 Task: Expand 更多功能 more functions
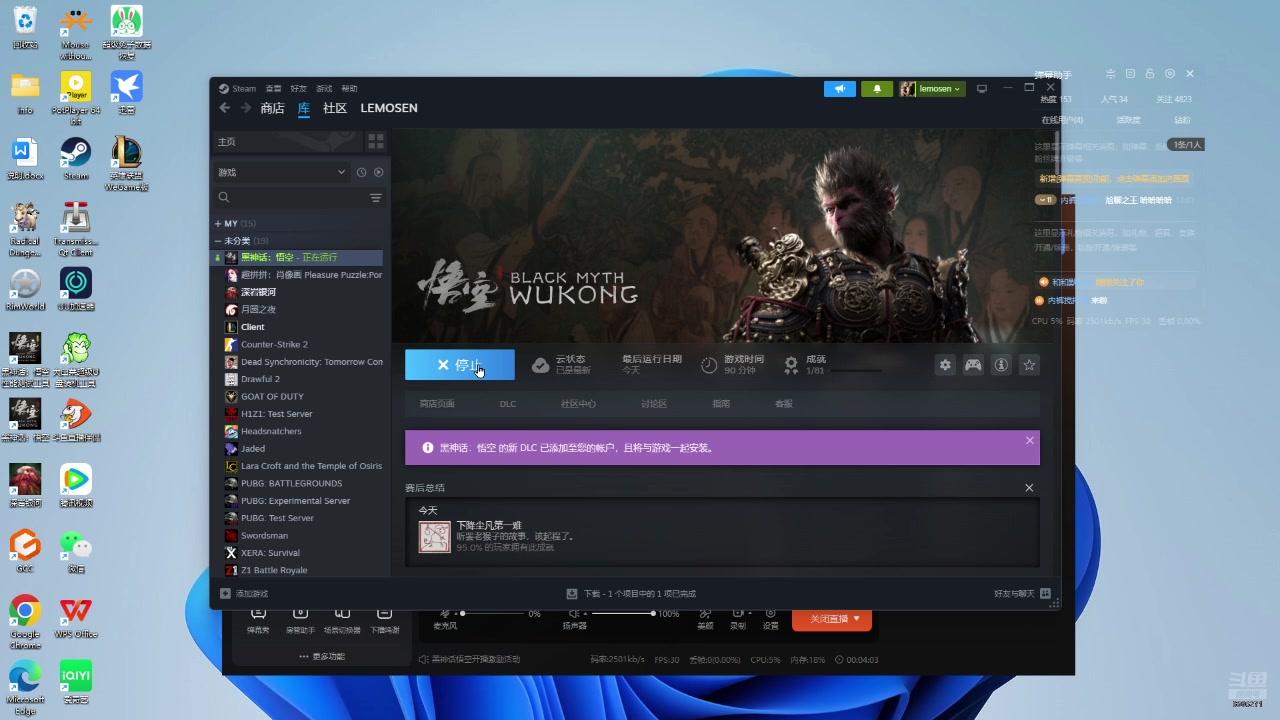[322, 657]
